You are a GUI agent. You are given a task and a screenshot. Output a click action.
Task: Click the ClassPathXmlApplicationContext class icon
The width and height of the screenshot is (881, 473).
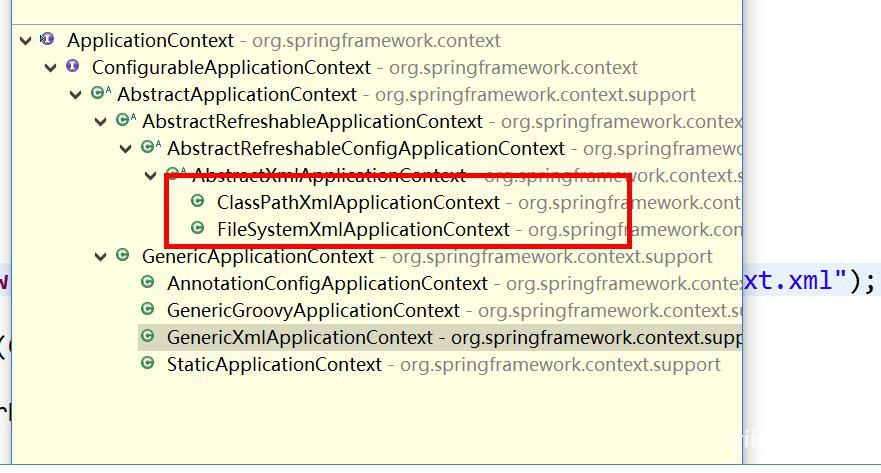coord(197,201)
